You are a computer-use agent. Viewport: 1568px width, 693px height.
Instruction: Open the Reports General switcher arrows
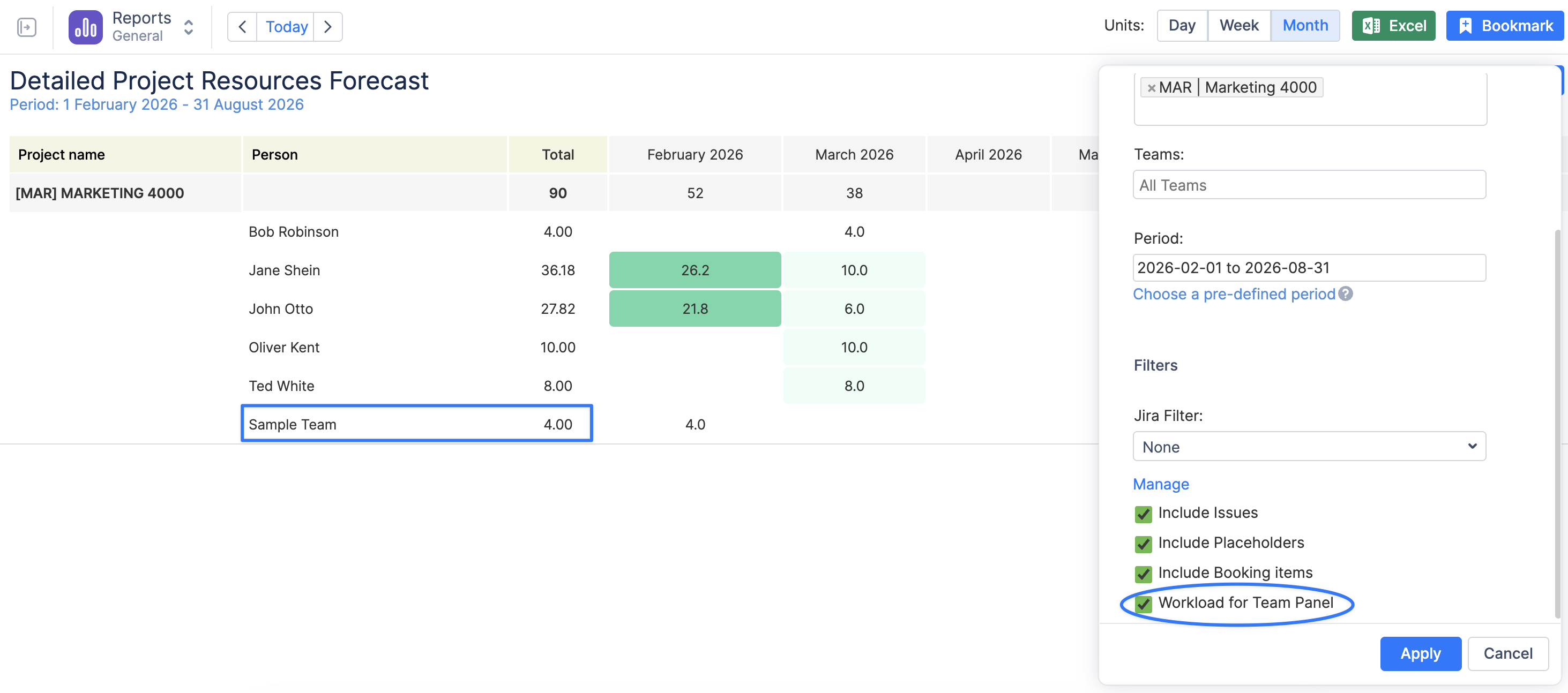(x=189, y=27)
